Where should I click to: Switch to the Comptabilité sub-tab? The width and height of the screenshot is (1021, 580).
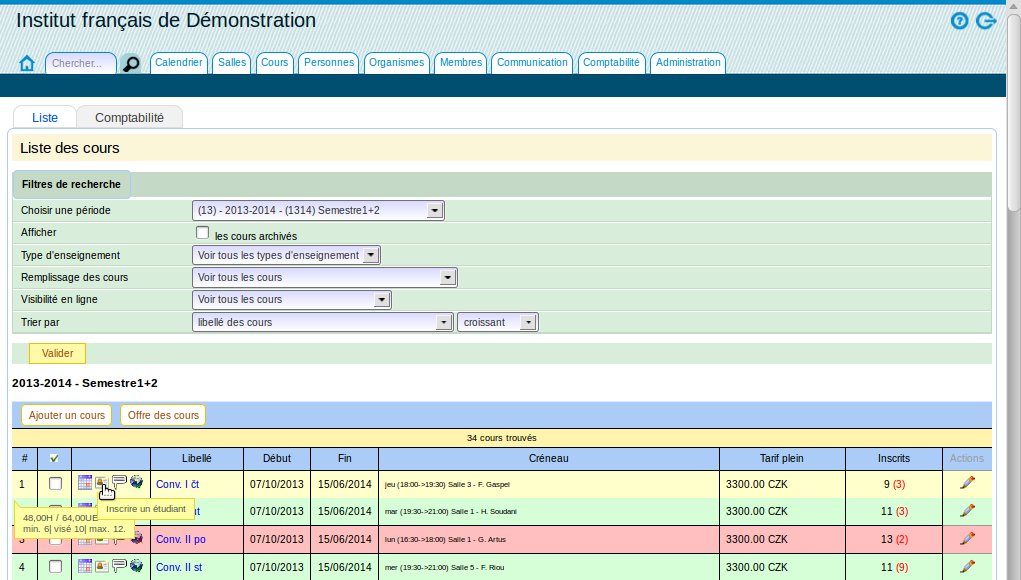coord(129,117)
